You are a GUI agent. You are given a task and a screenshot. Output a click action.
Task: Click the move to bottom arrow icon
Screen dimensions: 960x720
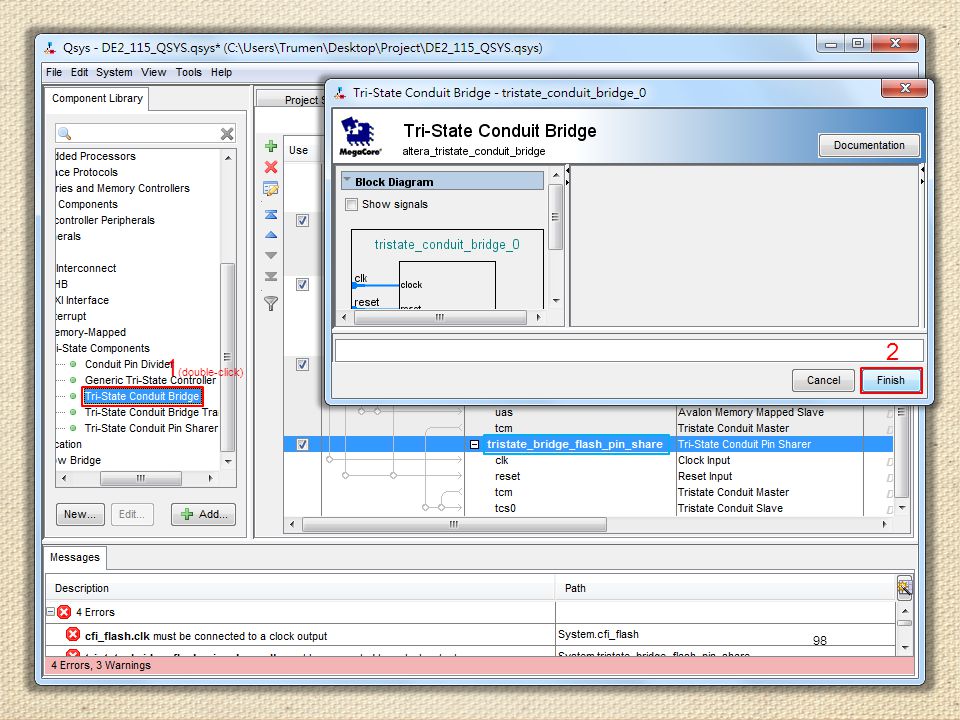(x=271, y=277)
